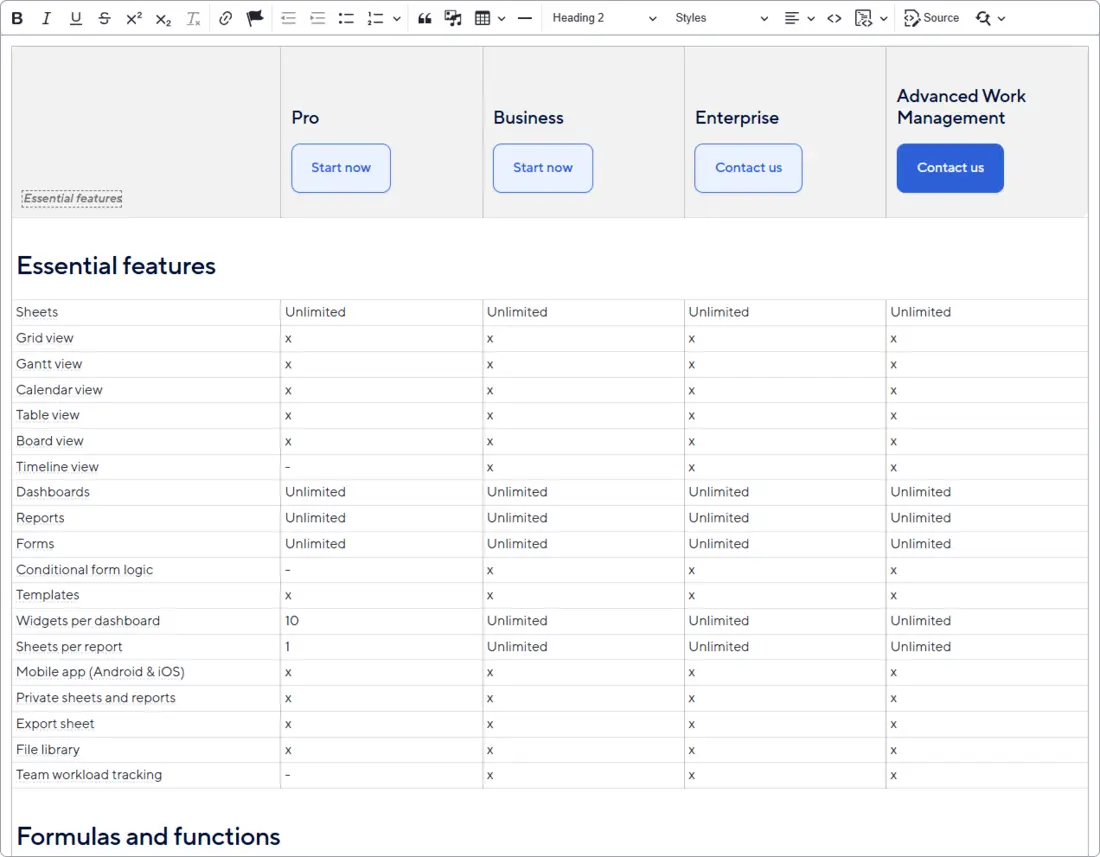This screenshot has width=1100, height=857.
Task: Toggle the bulleted list
Action: coord(346,17)
